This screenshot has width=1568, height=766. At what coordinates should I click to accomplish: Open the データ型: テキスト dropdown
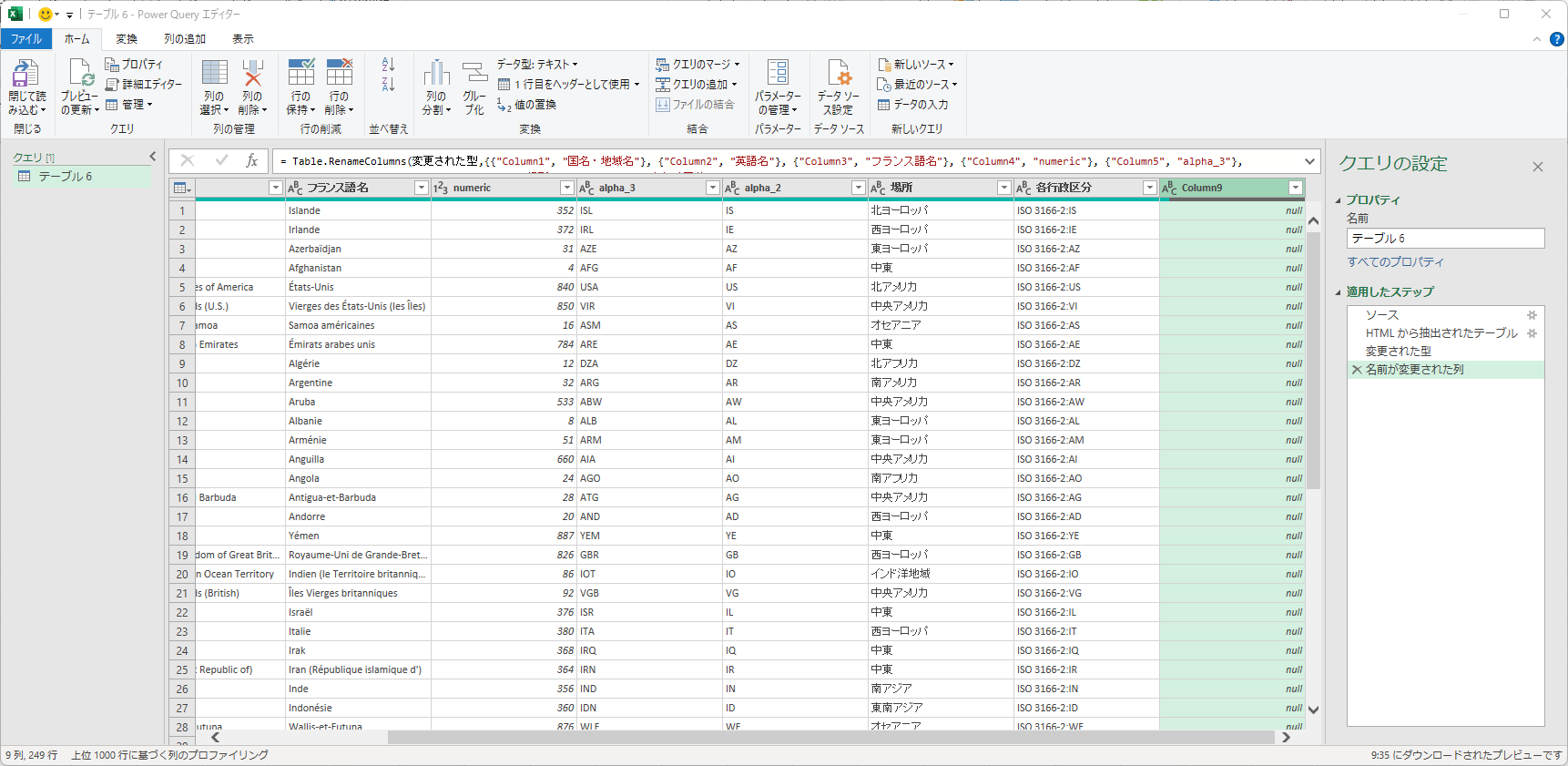coord(537,65)
